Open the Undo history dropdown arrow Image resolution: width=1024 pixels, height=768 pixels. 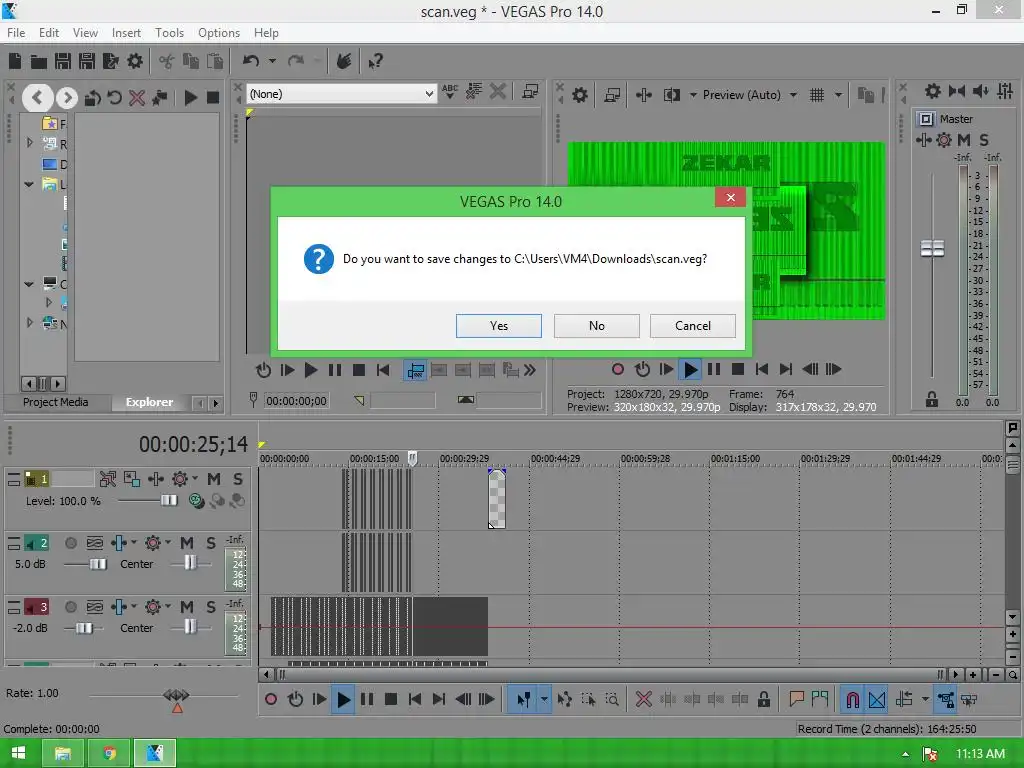[x=272, y=61]
